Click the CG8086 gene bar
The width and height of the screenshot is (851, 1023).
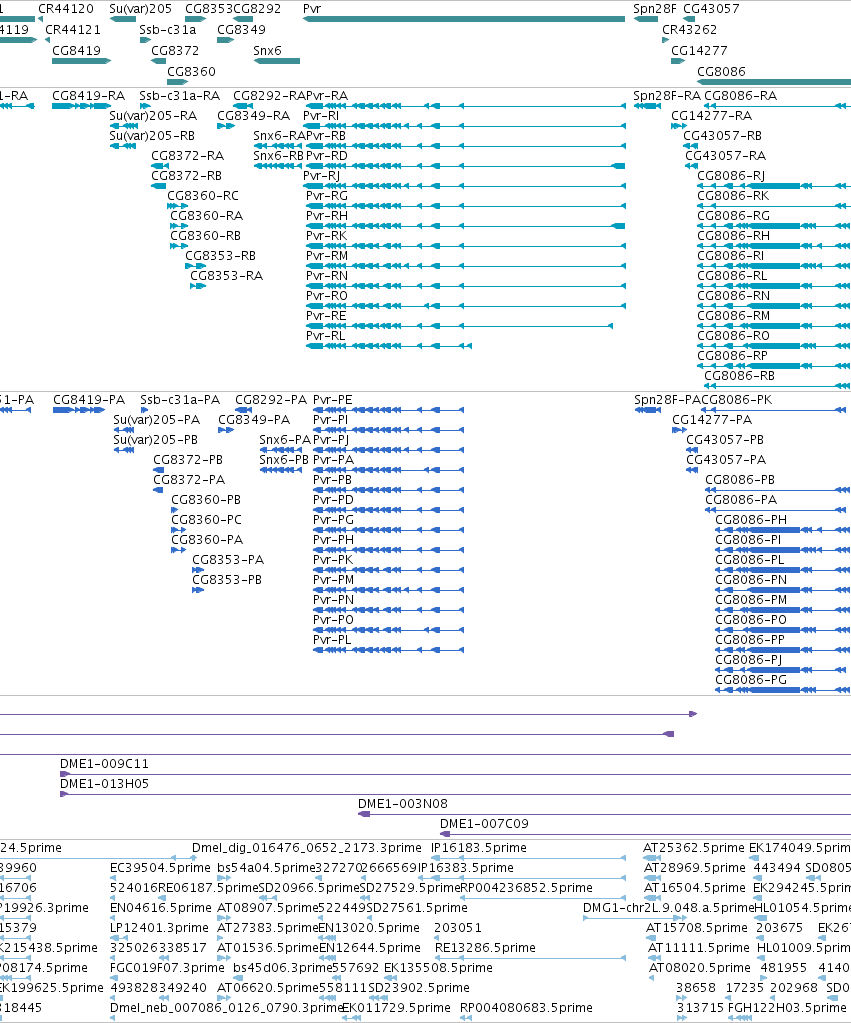pyautogui.click(x=774, y=82)
